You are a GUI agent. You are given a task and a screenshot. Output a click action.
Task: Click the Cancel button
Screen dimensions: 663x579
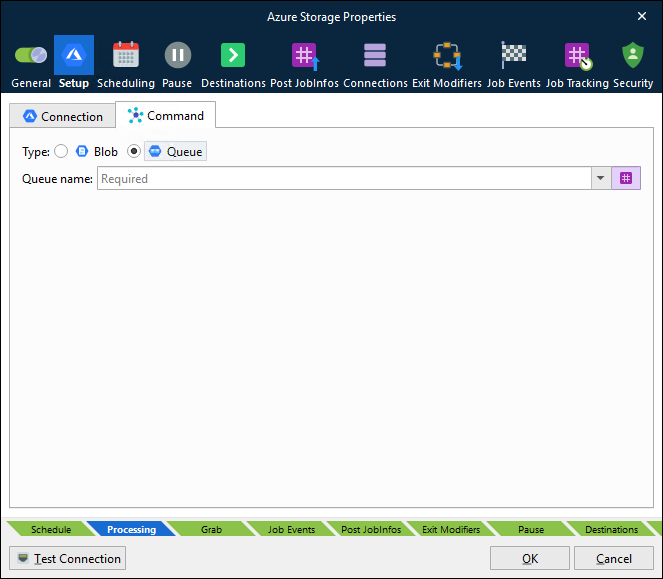[614, 558]
